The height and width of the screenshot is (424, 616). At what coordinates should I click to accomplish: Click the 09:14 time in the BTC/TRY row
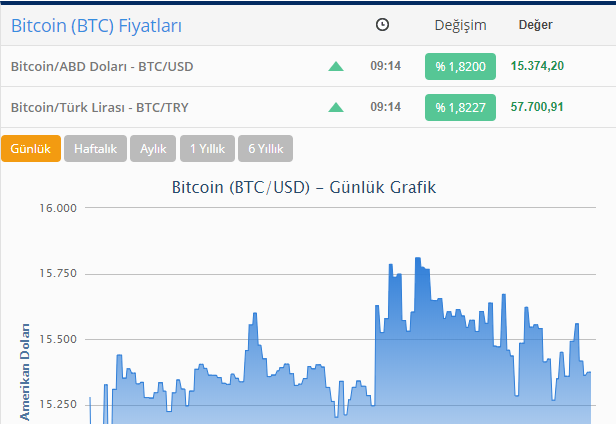pyautogui.click(x=386, y=106)
